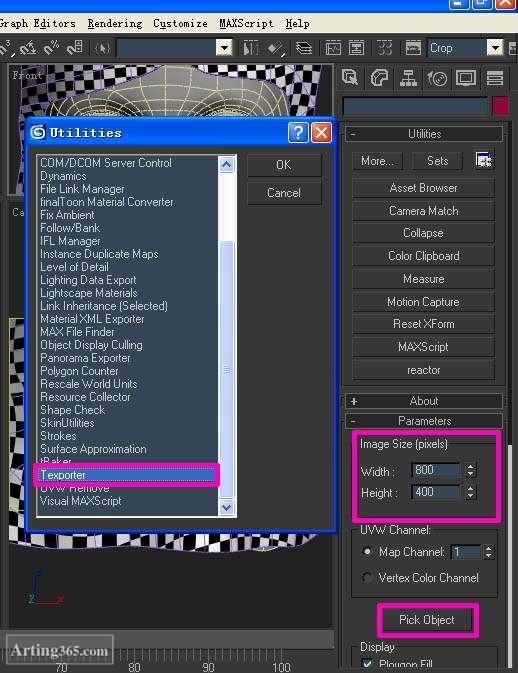
Task: Switch to the Motion command panel tab
Action: click(437, 78)
